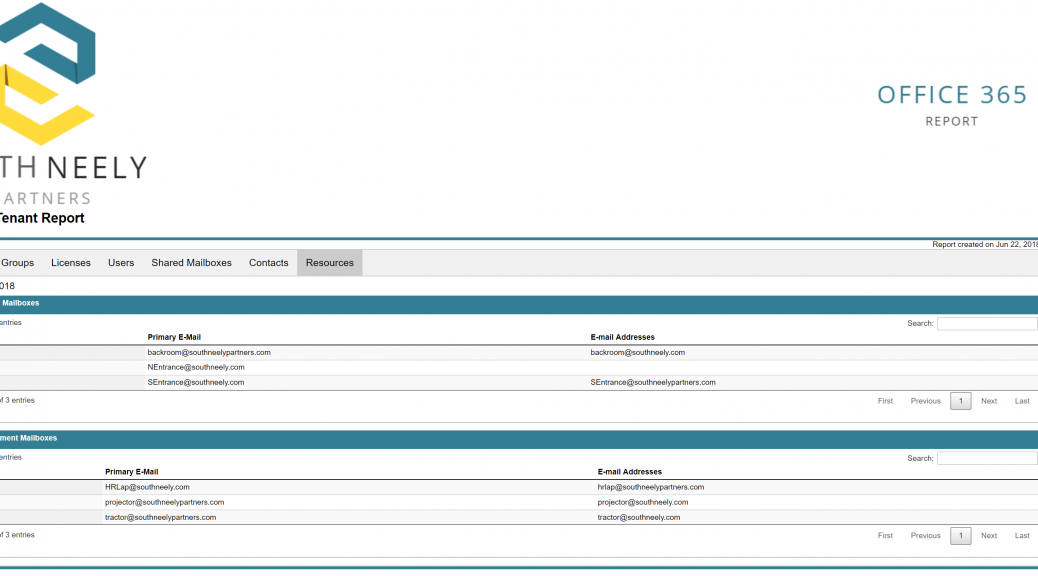Sort upper table by E-mail Addresses header

click(622, 337)
